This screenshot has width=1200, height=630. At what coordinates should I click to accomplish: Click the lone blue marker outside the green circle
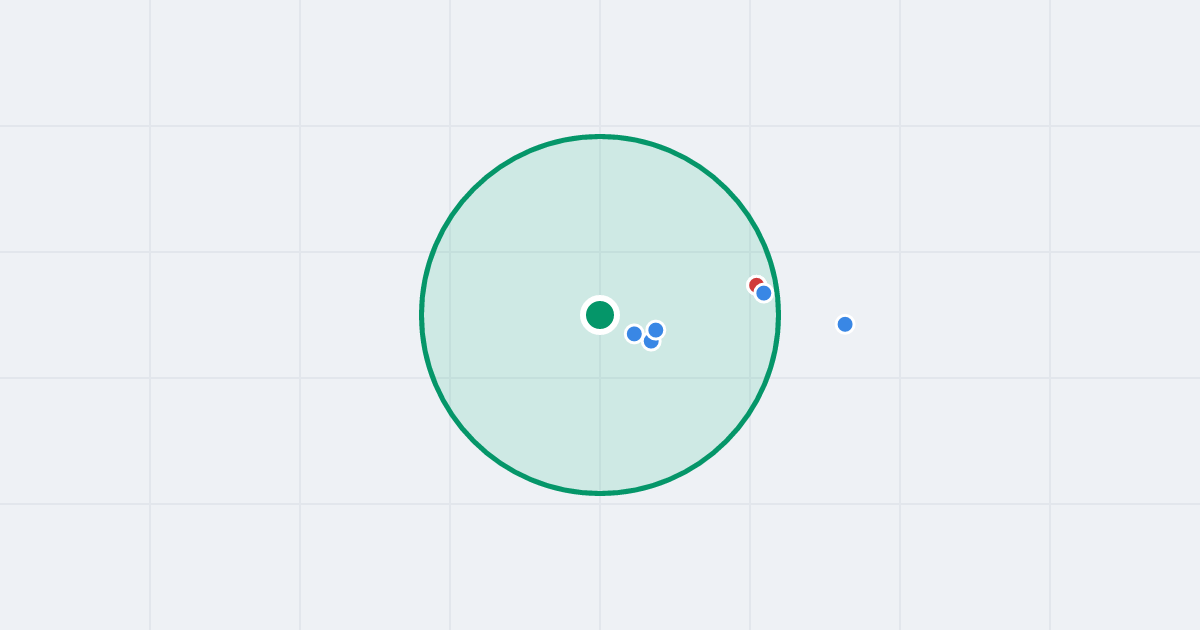[845, 324]
